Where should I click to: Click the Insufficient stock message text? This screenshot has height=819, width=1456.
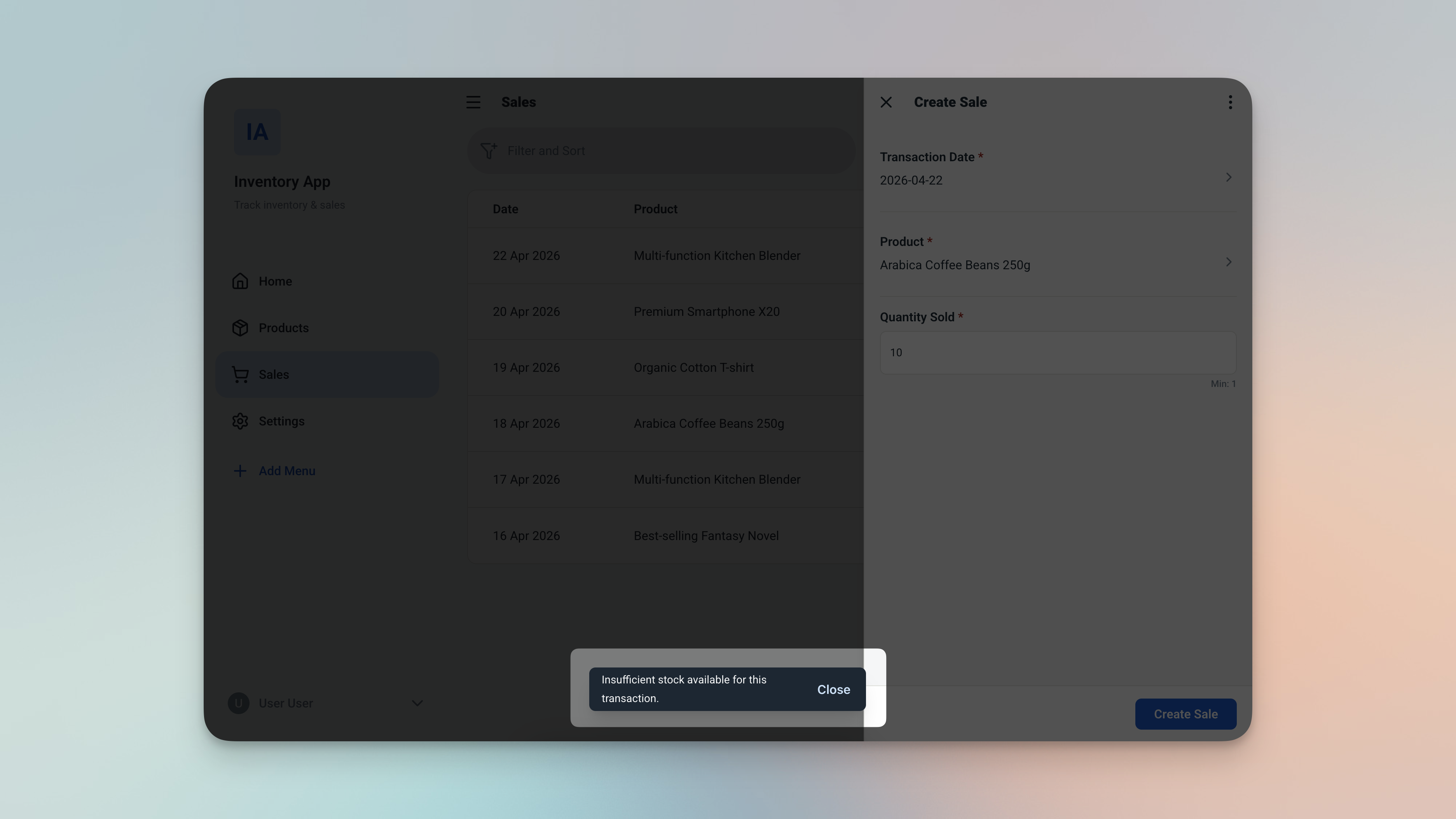684,689
